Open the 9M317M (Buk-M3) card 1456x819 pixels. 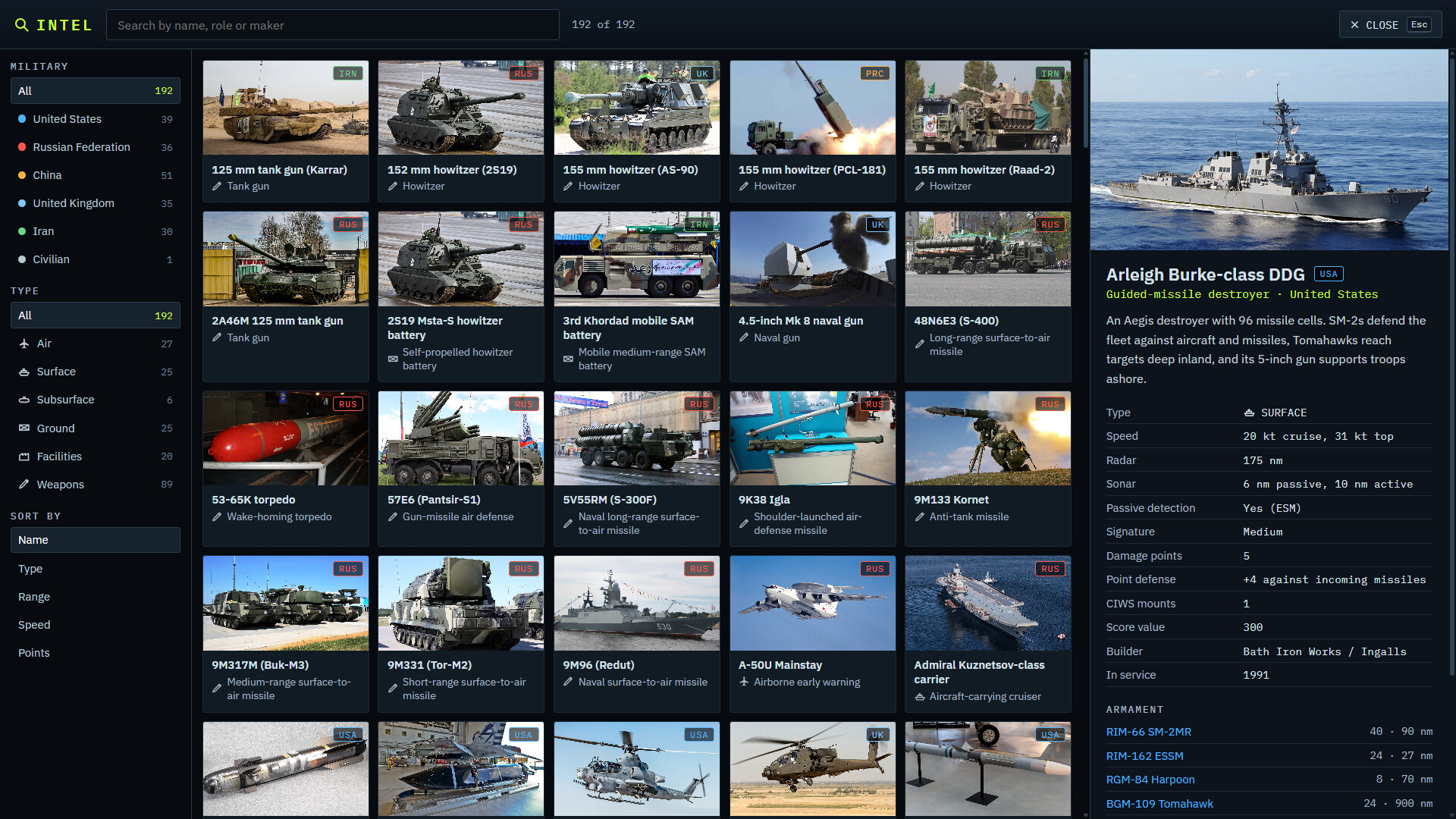[x=285, y=634]
